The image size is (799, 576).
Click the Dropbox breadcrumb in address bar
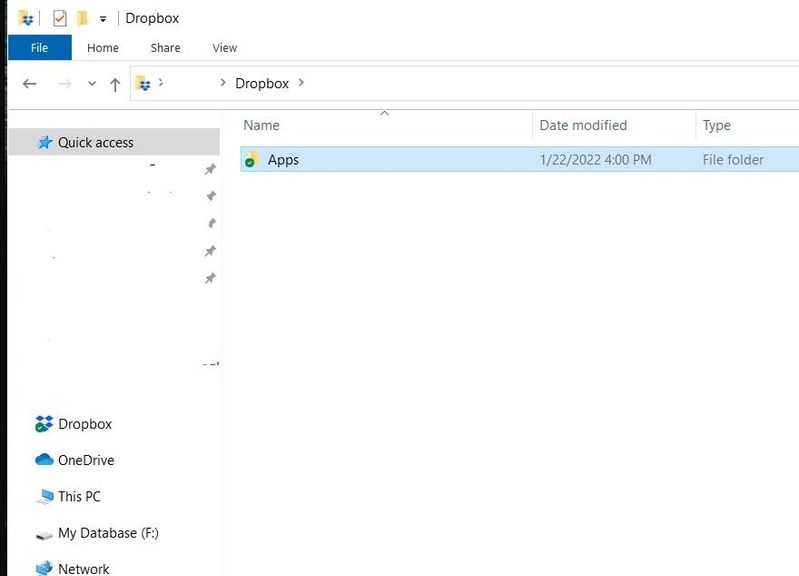[x=262, y=84]
